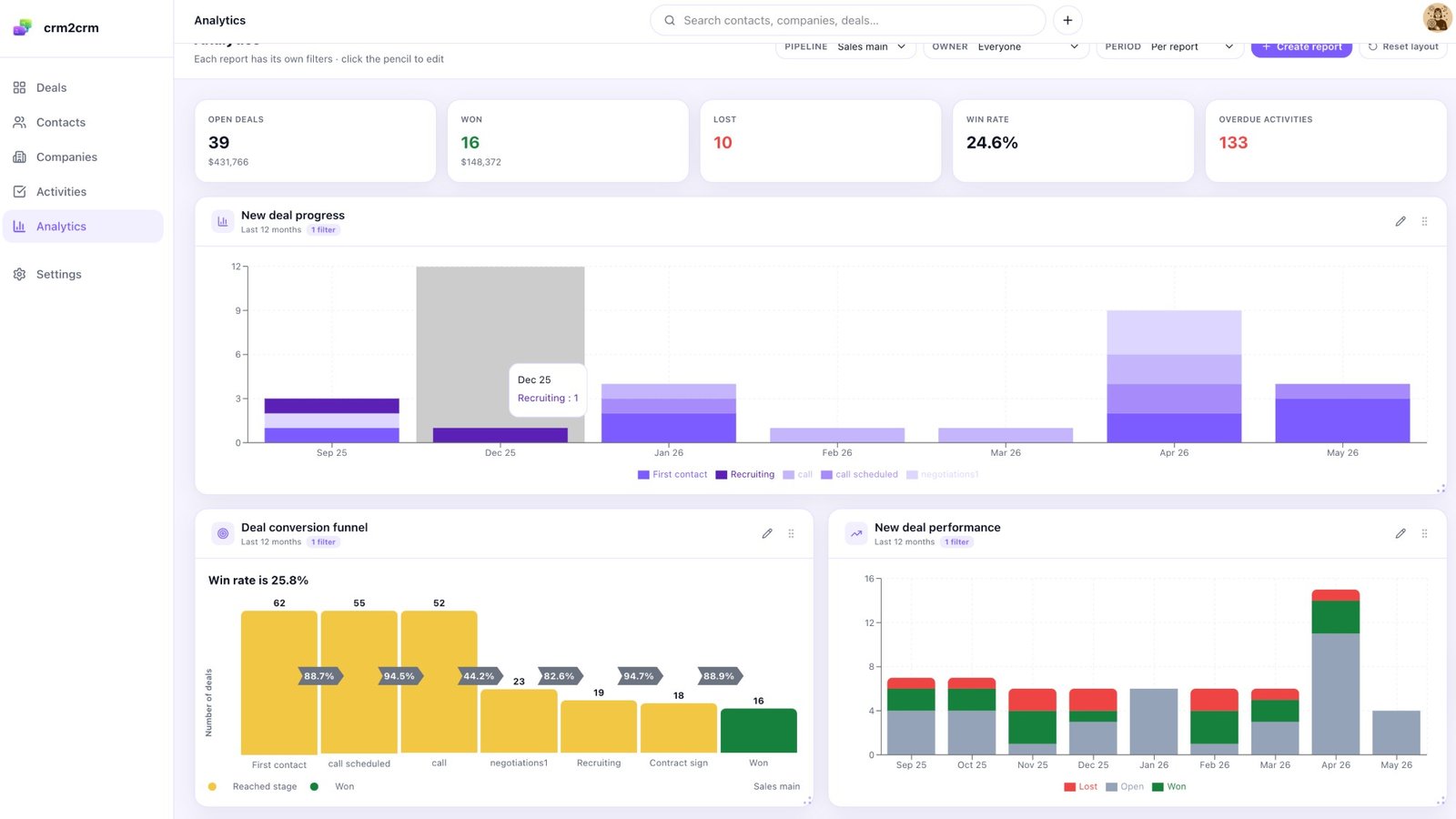The width and height of the screenshot is (1456, 819).
Task: Toggle Won legend in New deal performance
Action: [x=1169, y=787]
